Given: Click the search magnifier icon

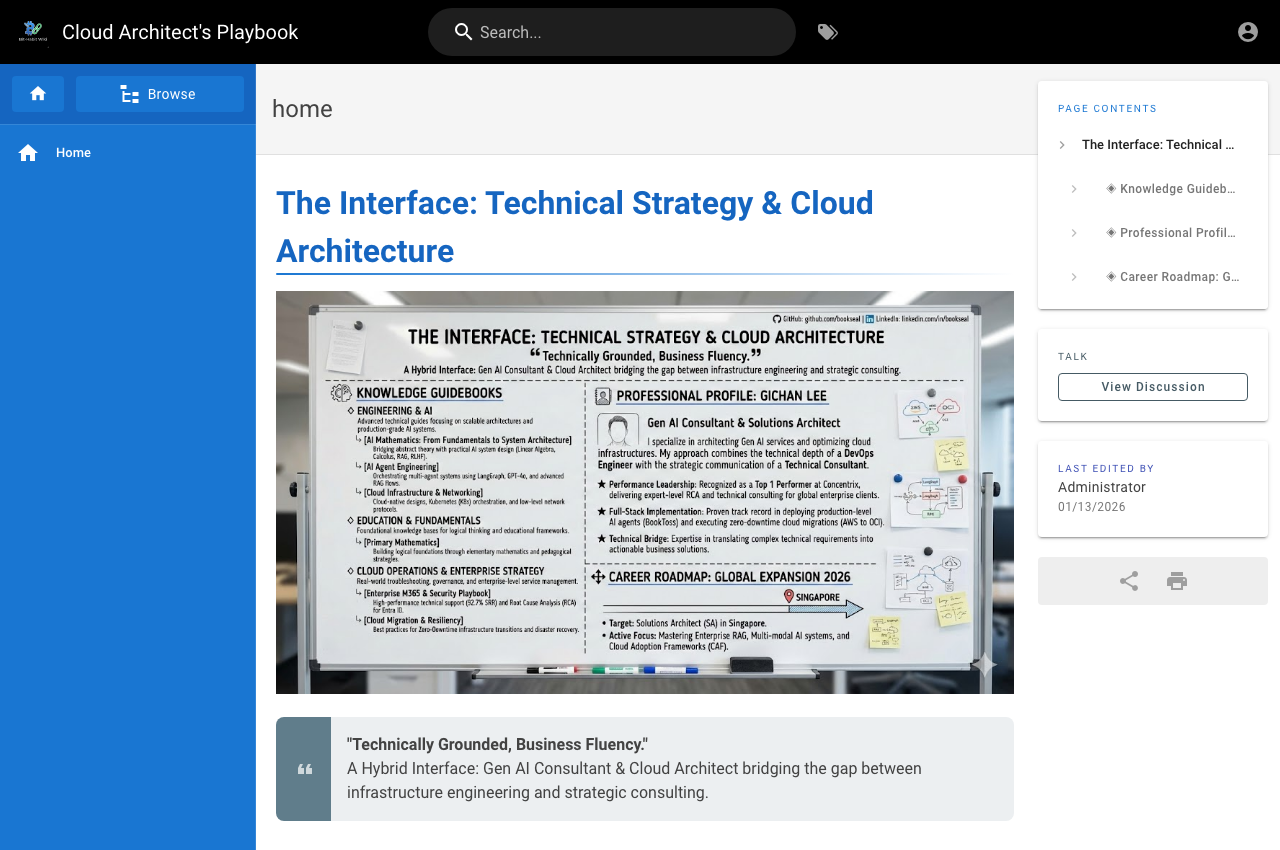Looking at the screenshot, I should pyautogui.click(x=463, y=32).
